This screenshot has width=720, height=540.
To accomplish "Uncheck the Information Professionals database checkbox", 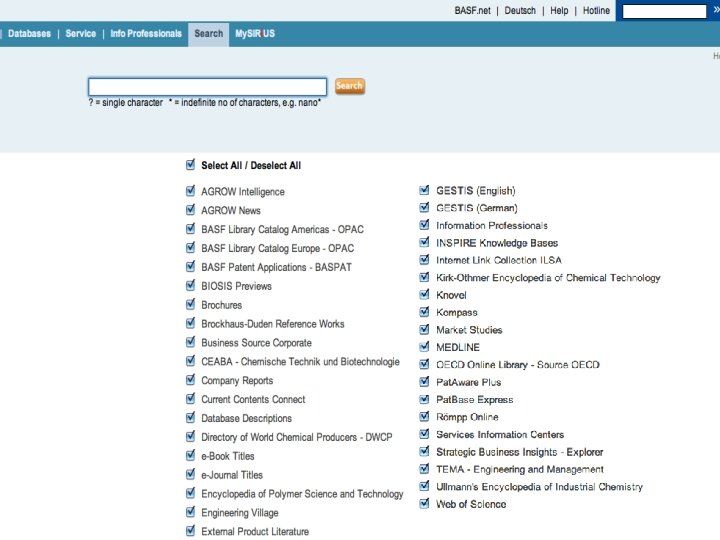I will click(x=425, y=225).
